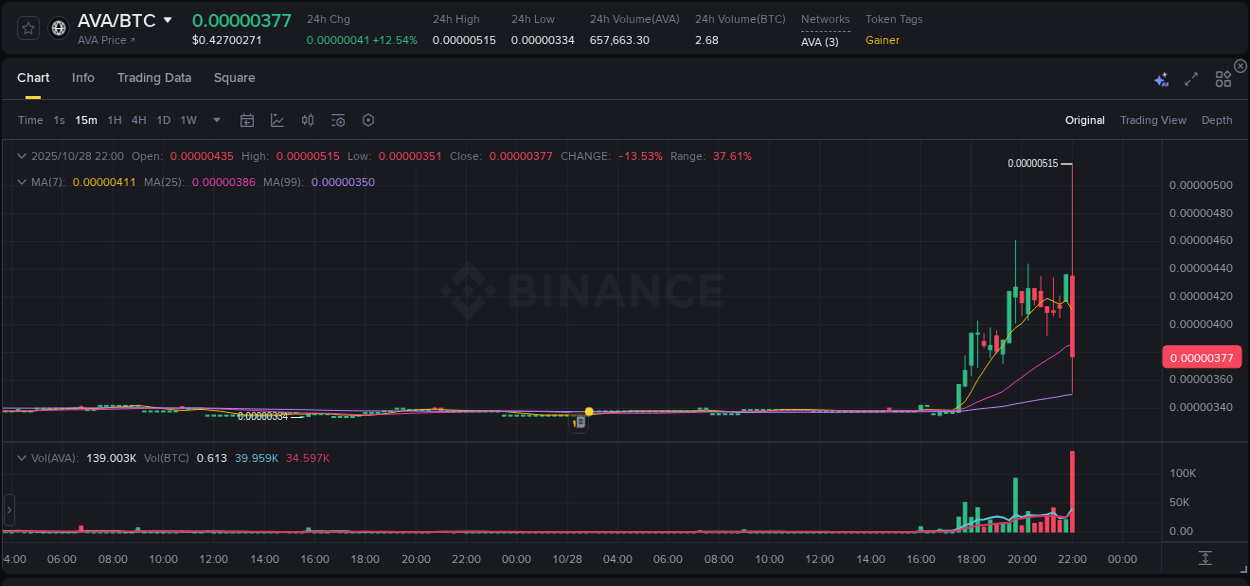Open the widgets layout icon
This screenshot has width=1250, height=586.
[x=1223, y=78]
